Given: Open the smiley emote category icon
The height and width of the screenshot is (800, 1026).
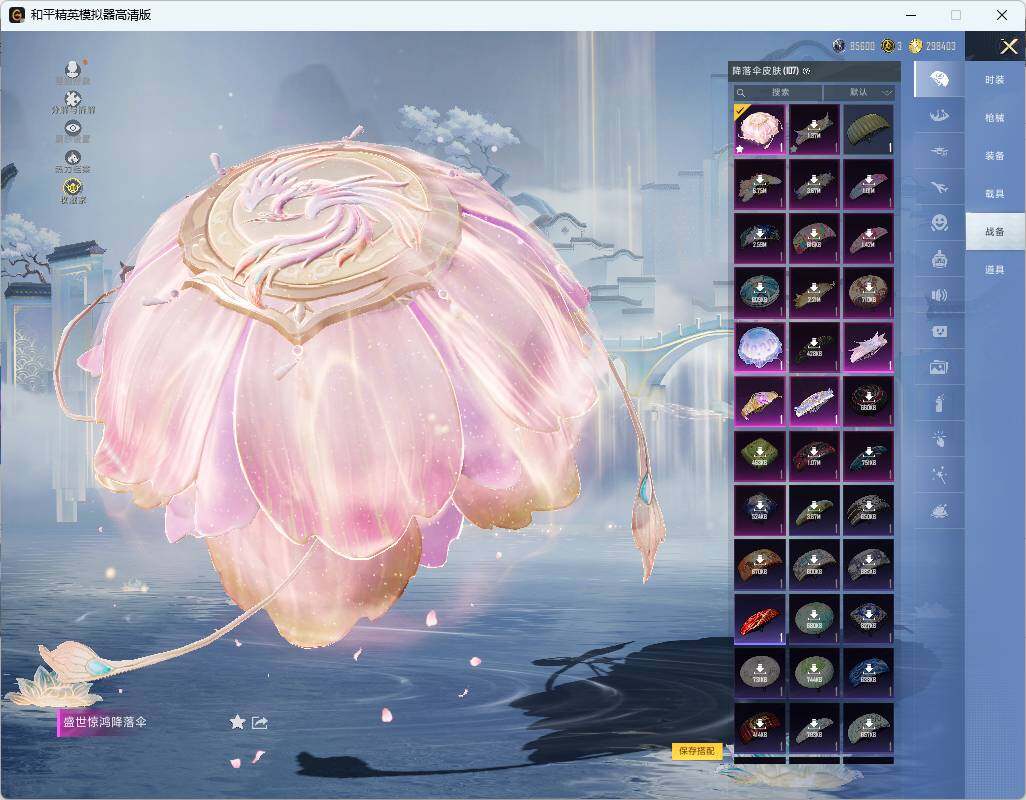Looking at the screenshot, I should 939,223.
